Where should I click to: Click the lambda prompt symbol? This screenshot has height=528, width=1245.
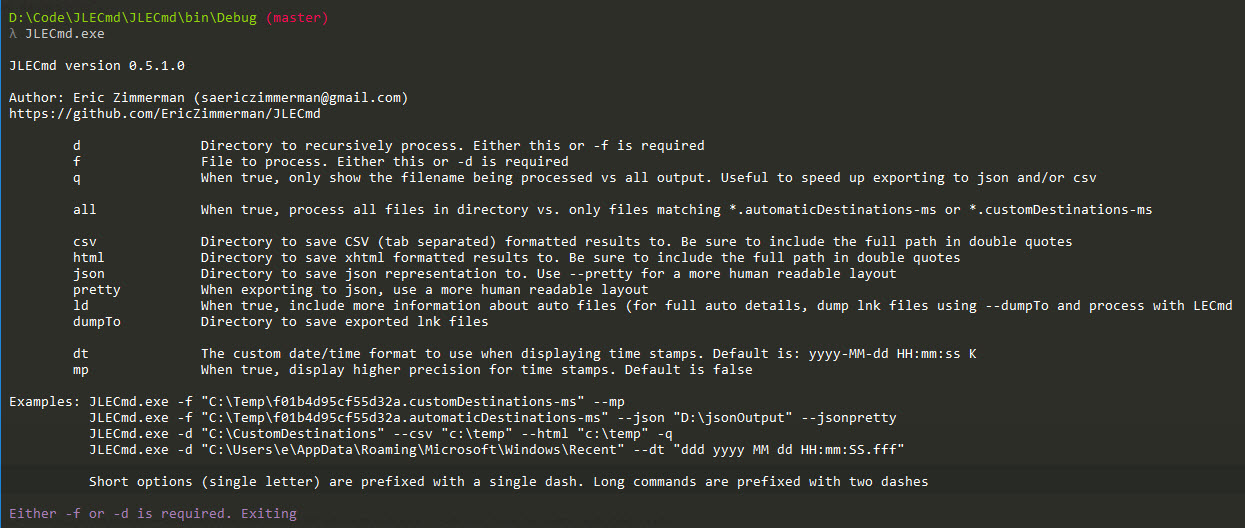[x=12, y=34]
